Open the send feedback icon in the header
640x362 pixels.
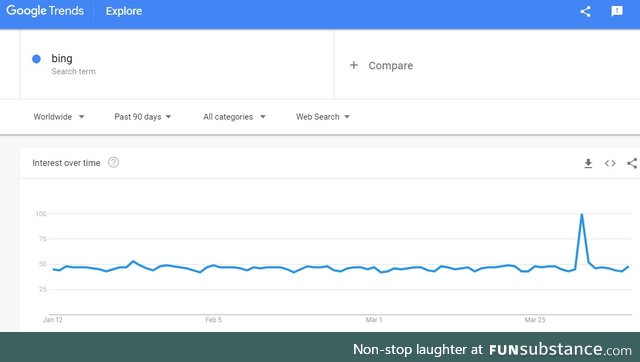click(x=617, y=11)
